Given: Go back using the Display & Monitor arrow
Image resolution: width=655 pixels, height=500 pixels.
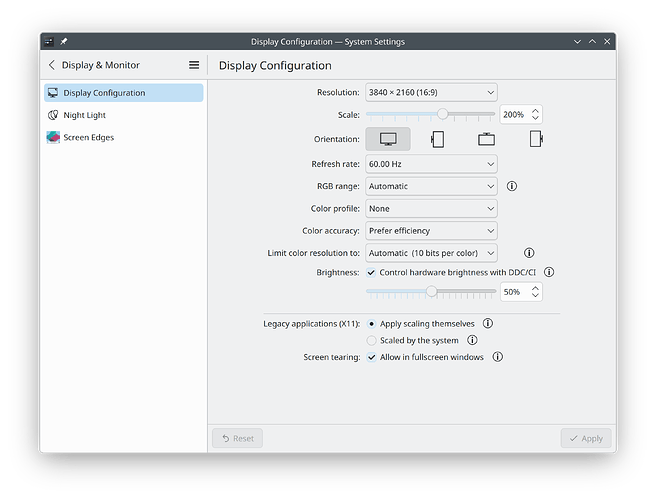Looking at the screenshot, I should coord(52,65).
